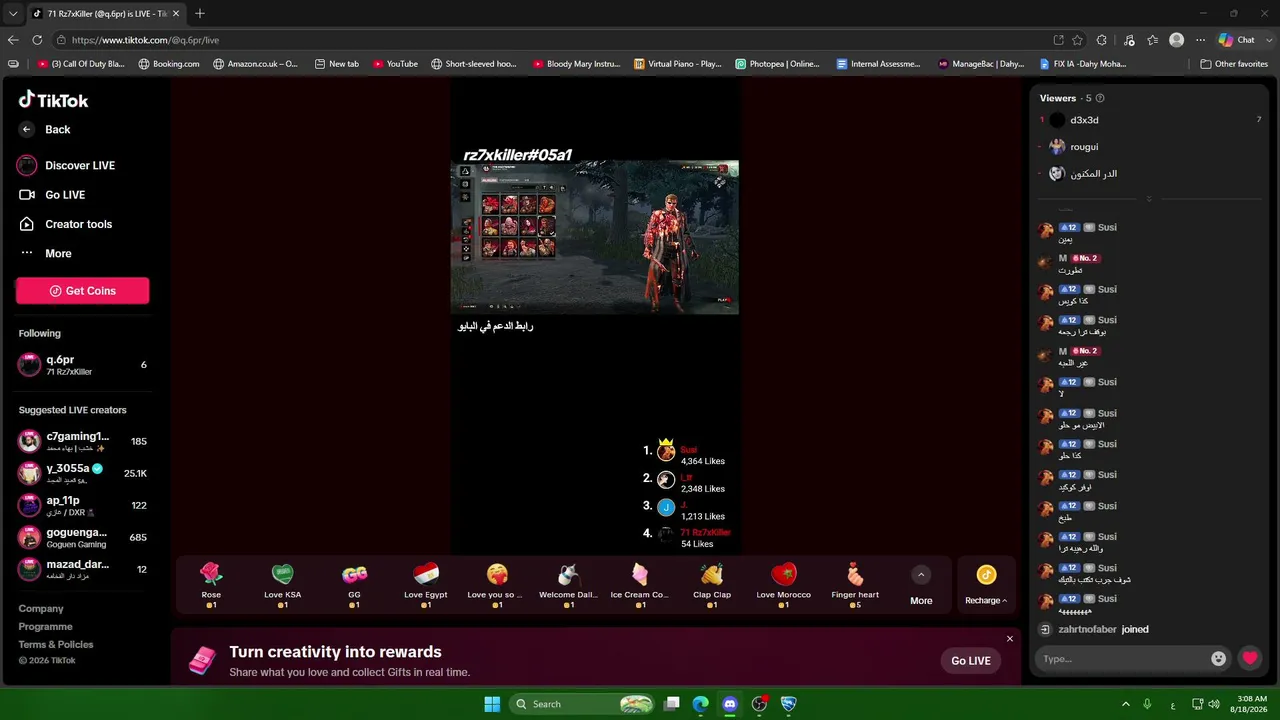
Task: Open Copilot Chat in browser
Action: point(1237,40)
